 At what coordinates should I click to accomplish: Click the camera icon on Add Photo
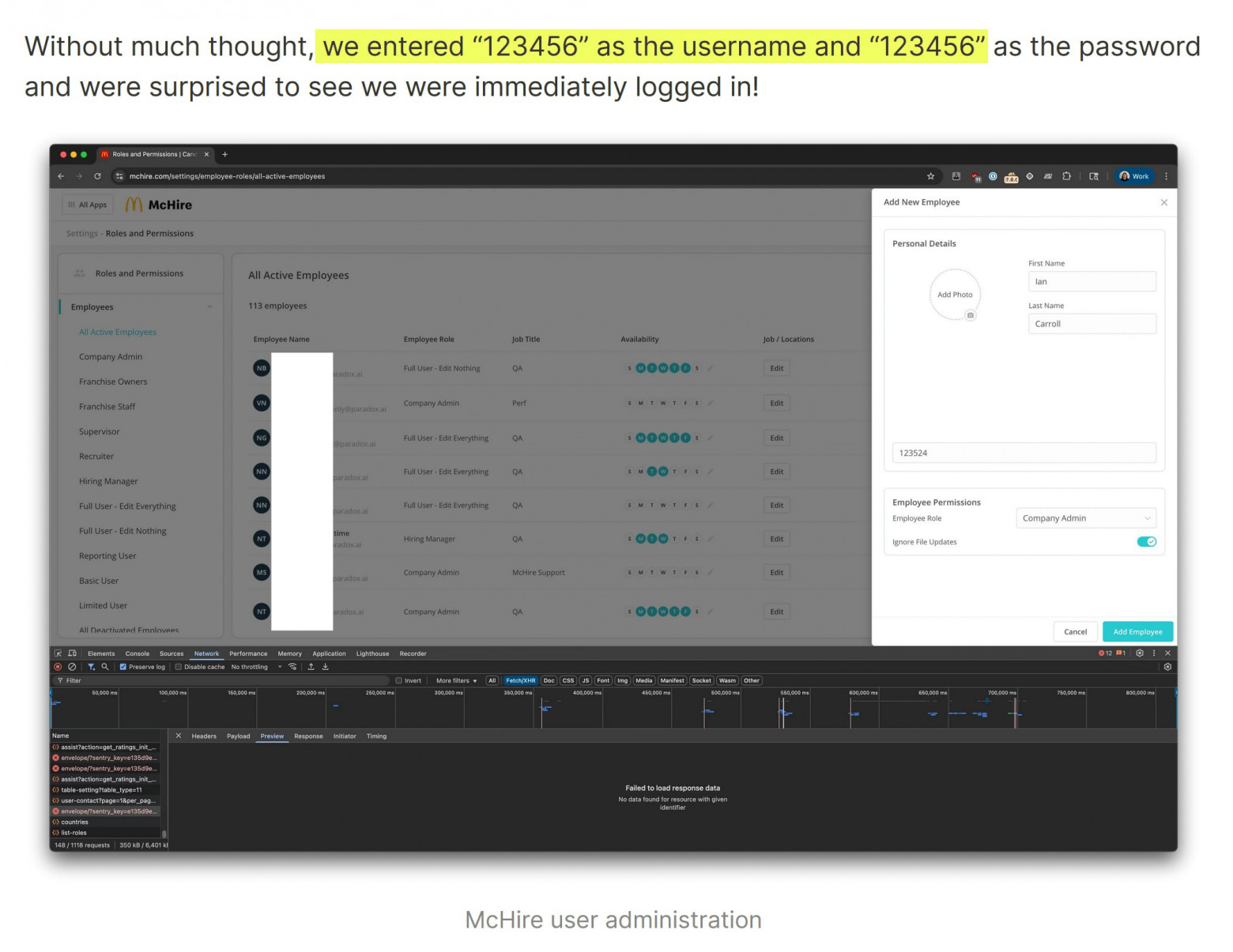(x=971, y=315)
